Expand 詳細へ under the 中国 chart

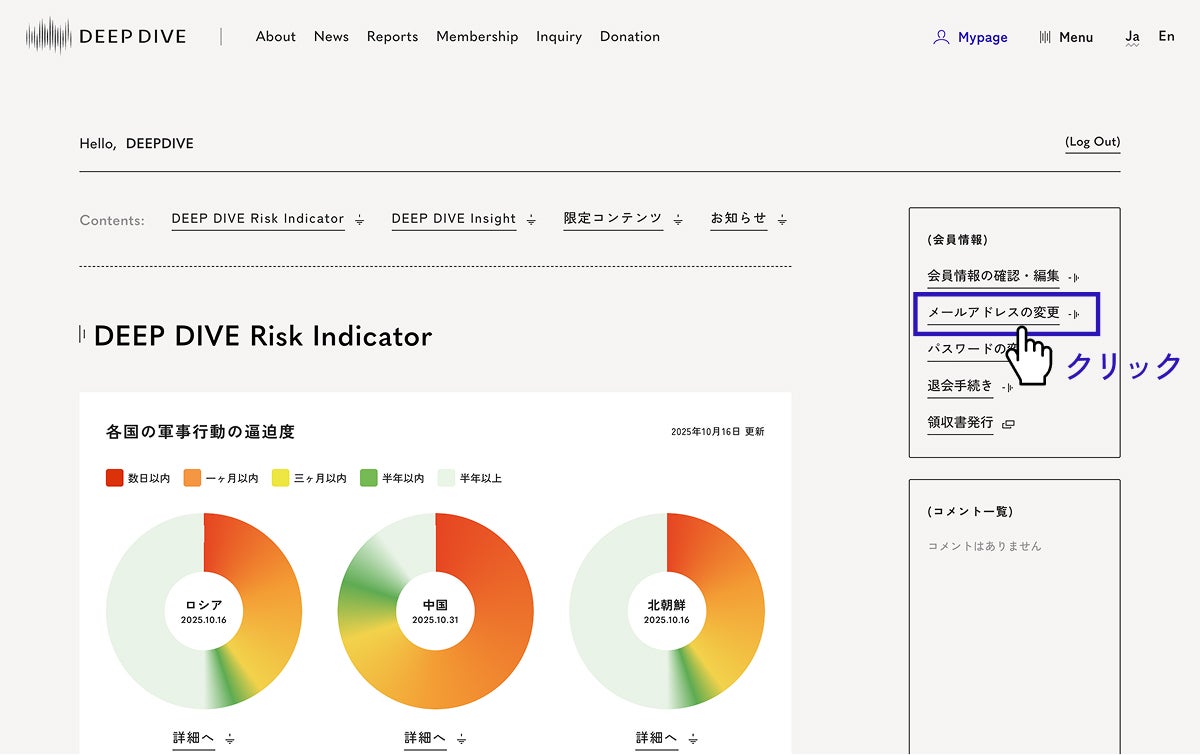[x=426, y=738]
